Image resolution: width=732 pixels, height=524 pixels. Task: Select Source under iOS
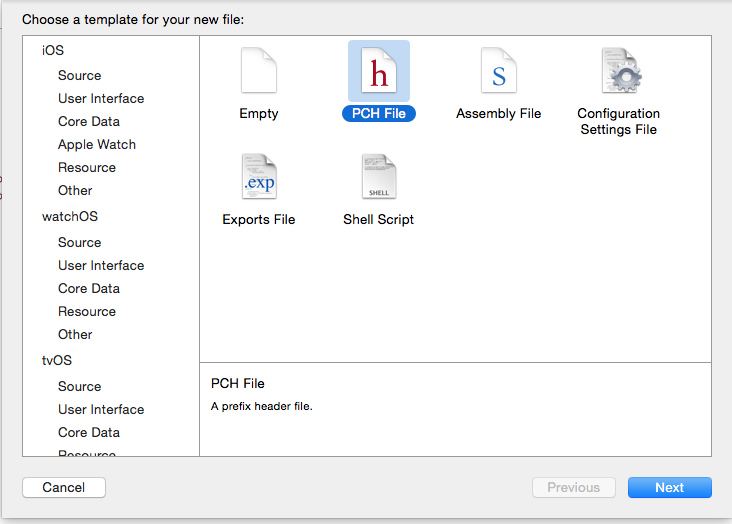point(79,75)
